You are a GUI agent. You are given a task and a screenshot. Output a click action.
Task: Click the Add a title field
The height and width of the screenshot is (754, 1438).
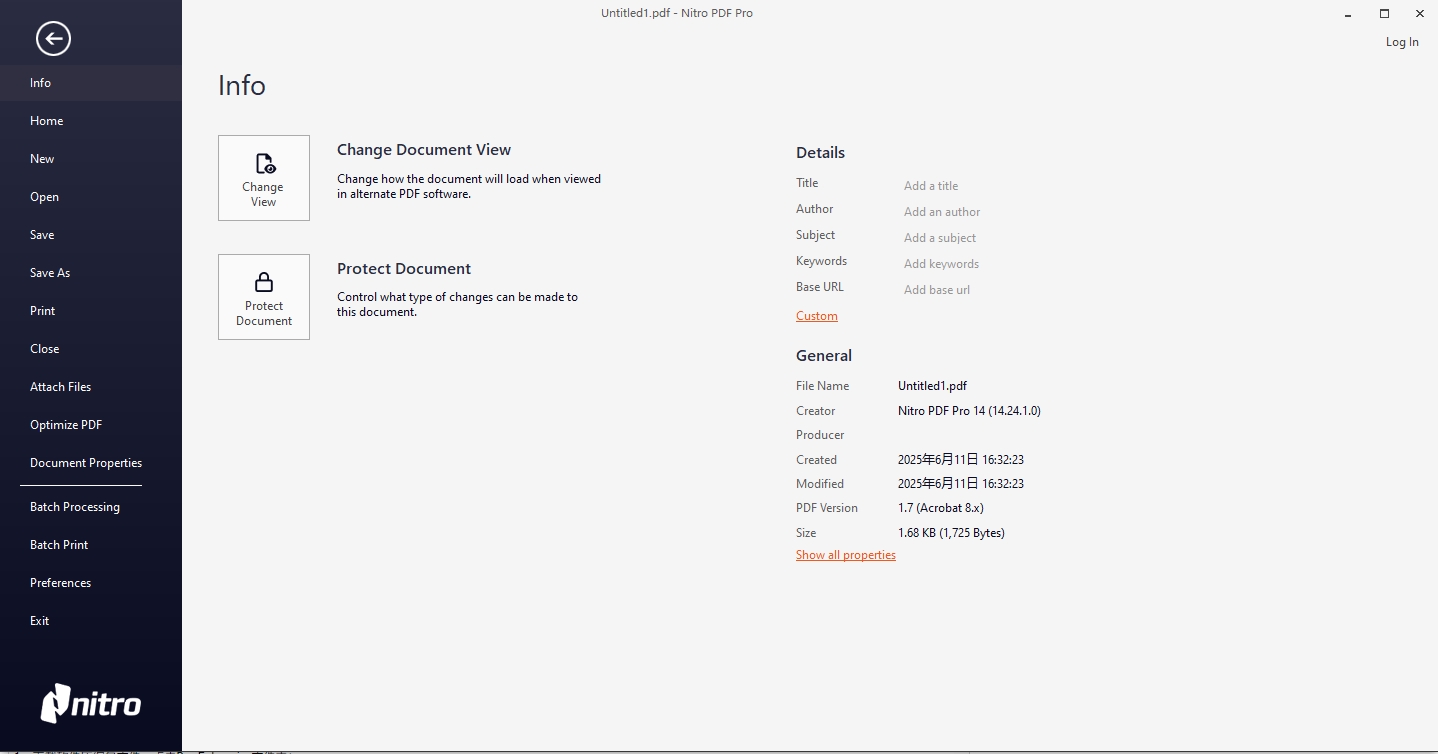931,186
